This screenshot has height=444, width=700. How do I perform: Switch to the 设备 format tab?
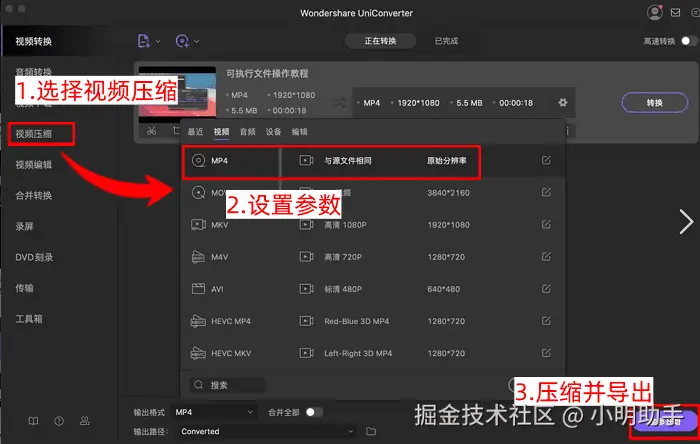tap(273, 132)
